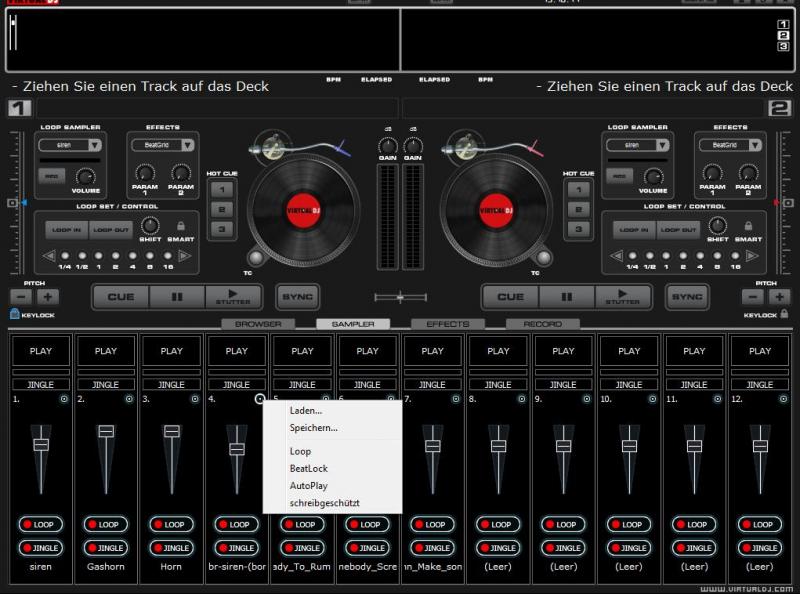Set sampler 3 Horn to JINGLE mode
Viewport: 800px width, 594px height.
tap(171, 548)
